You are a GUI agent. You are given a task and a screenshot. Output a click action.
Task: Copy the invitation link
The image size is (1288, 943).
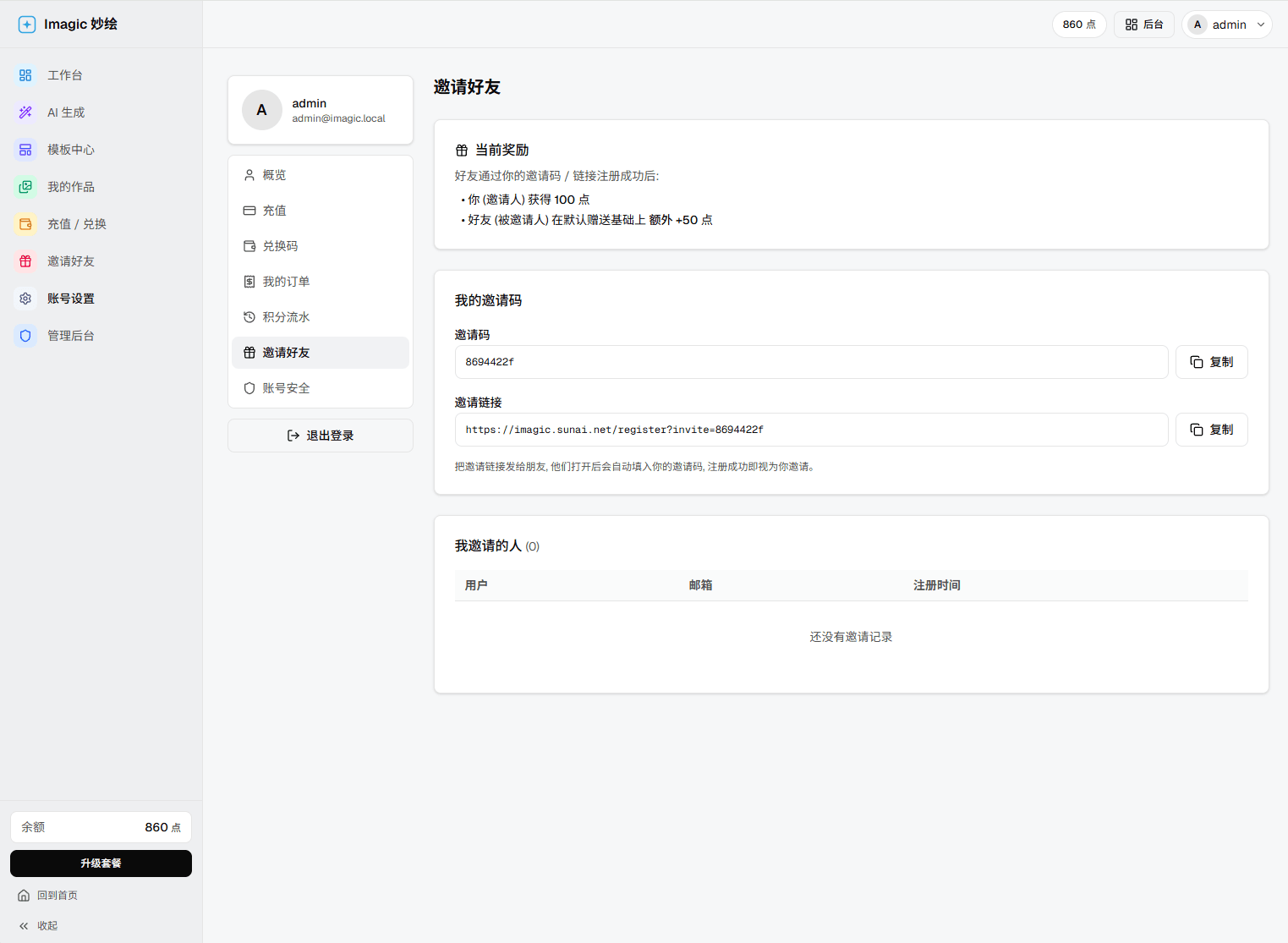[x=1211, y=430]
